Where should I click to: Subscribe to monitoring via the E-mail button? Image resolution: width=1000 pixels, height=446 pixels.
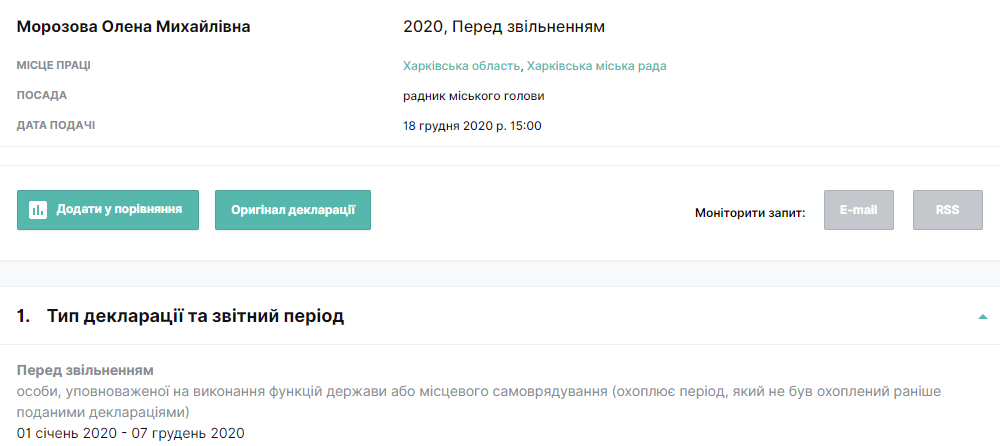[x=858, y=210]
